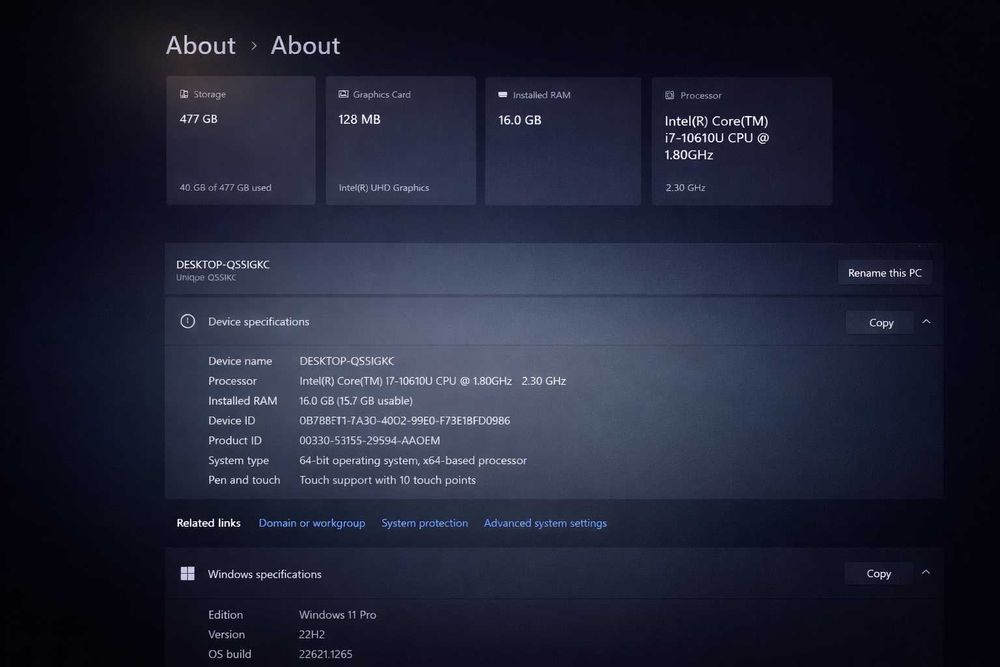This screenshot has height=667, width=1000.
Task: Select 'Touch support with 10 touch points'
Action: (x=387, y=480)
